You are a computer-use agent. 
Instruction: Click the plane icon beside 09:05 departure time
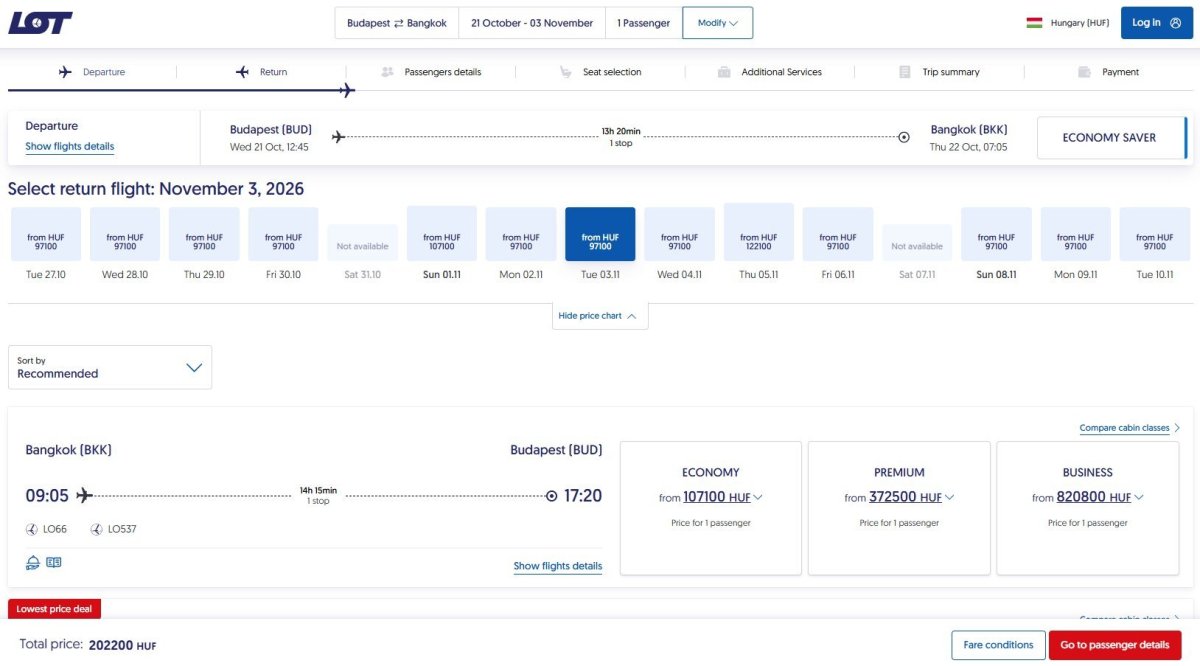(84, 495)
